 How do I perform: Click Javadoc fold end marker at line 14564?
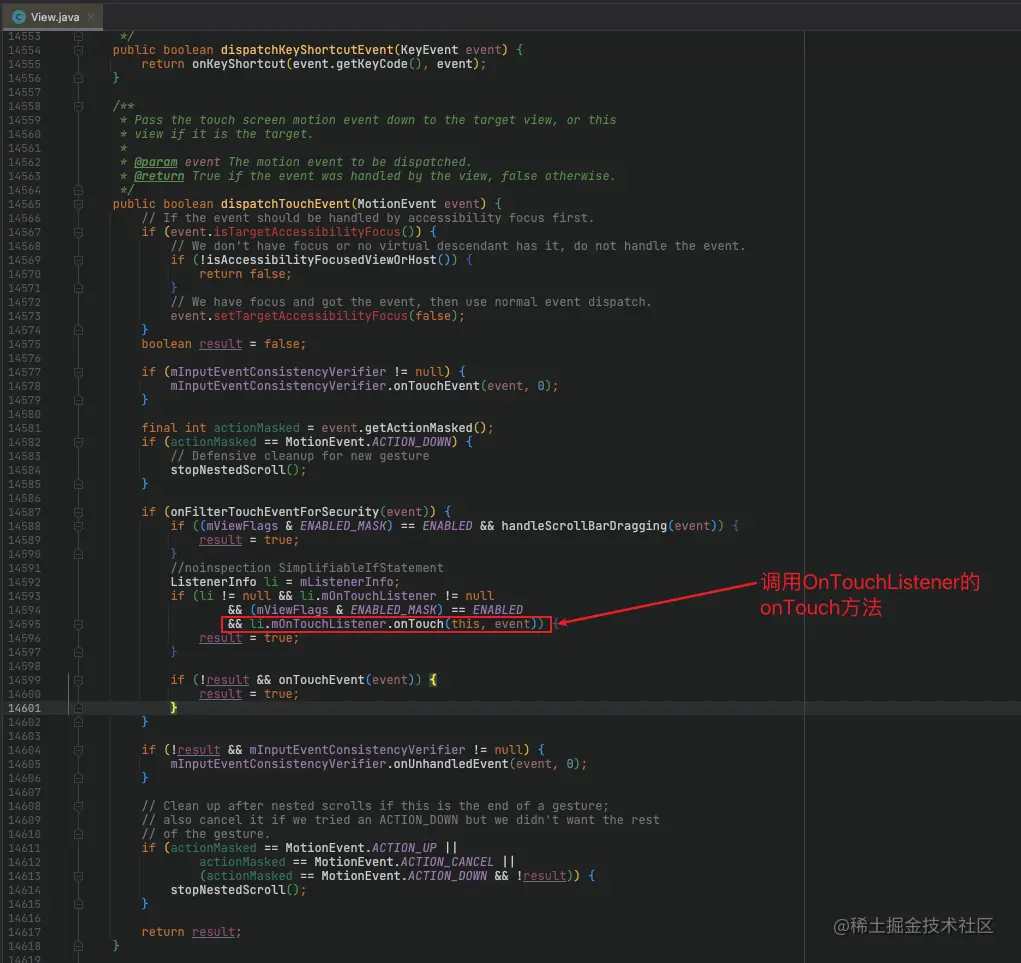pos(78,190)
